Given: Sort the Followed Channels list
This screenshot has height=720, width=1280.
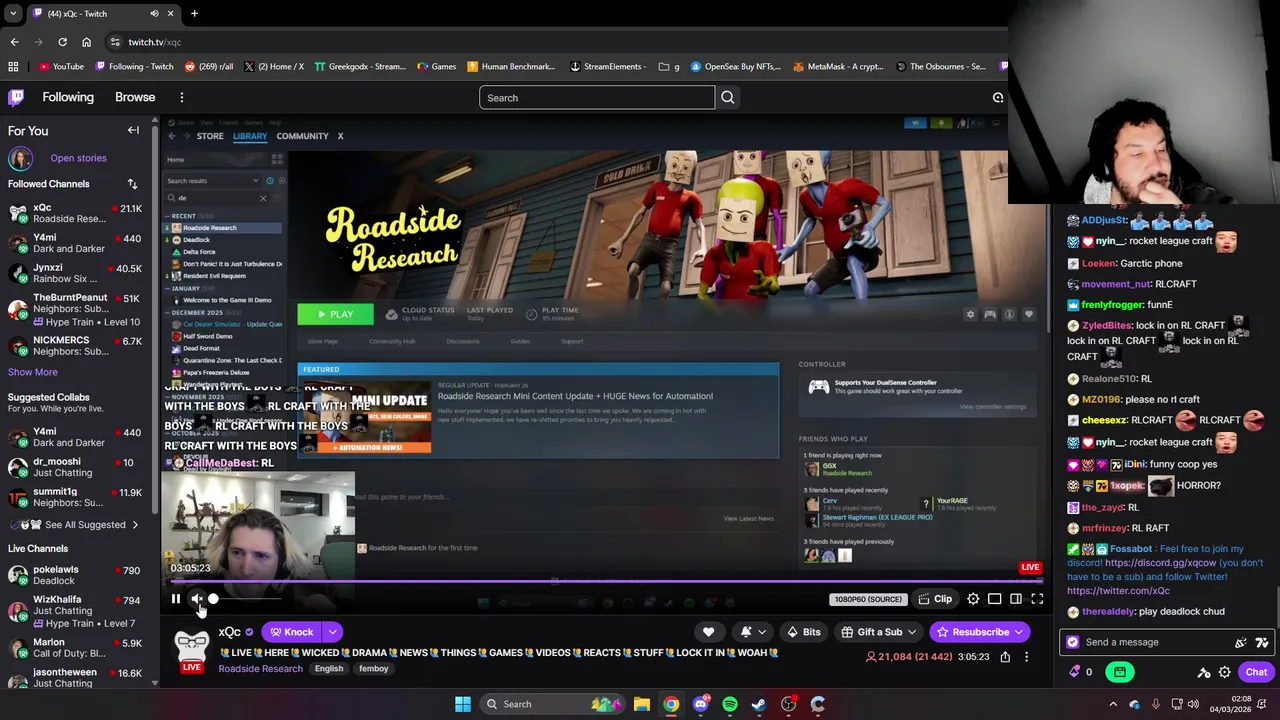Looking at the screenshot, I should [132, 184].
